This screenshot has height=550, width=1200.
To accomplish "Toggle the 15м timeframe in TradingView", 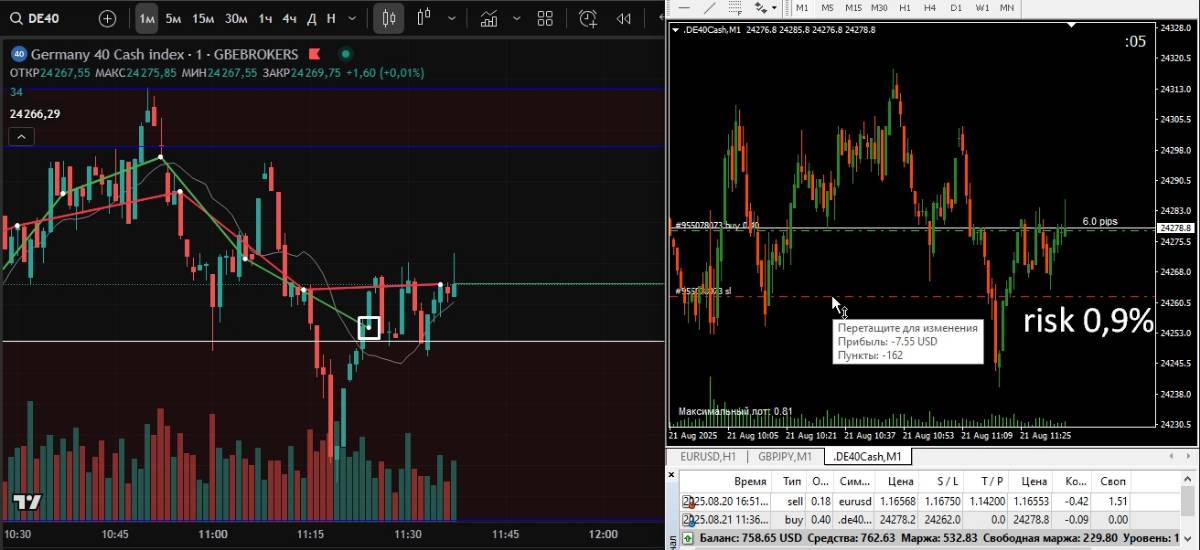I will point(203,18).
